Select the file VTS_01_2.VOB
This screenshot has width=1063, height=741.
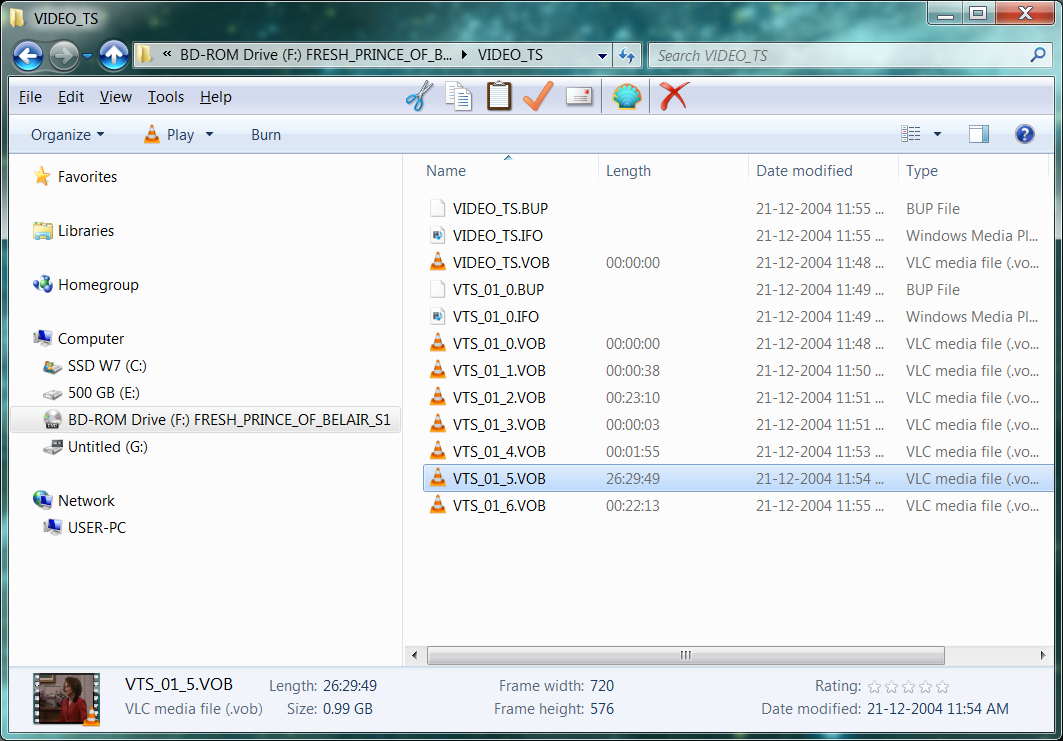[x=499, y=398]
